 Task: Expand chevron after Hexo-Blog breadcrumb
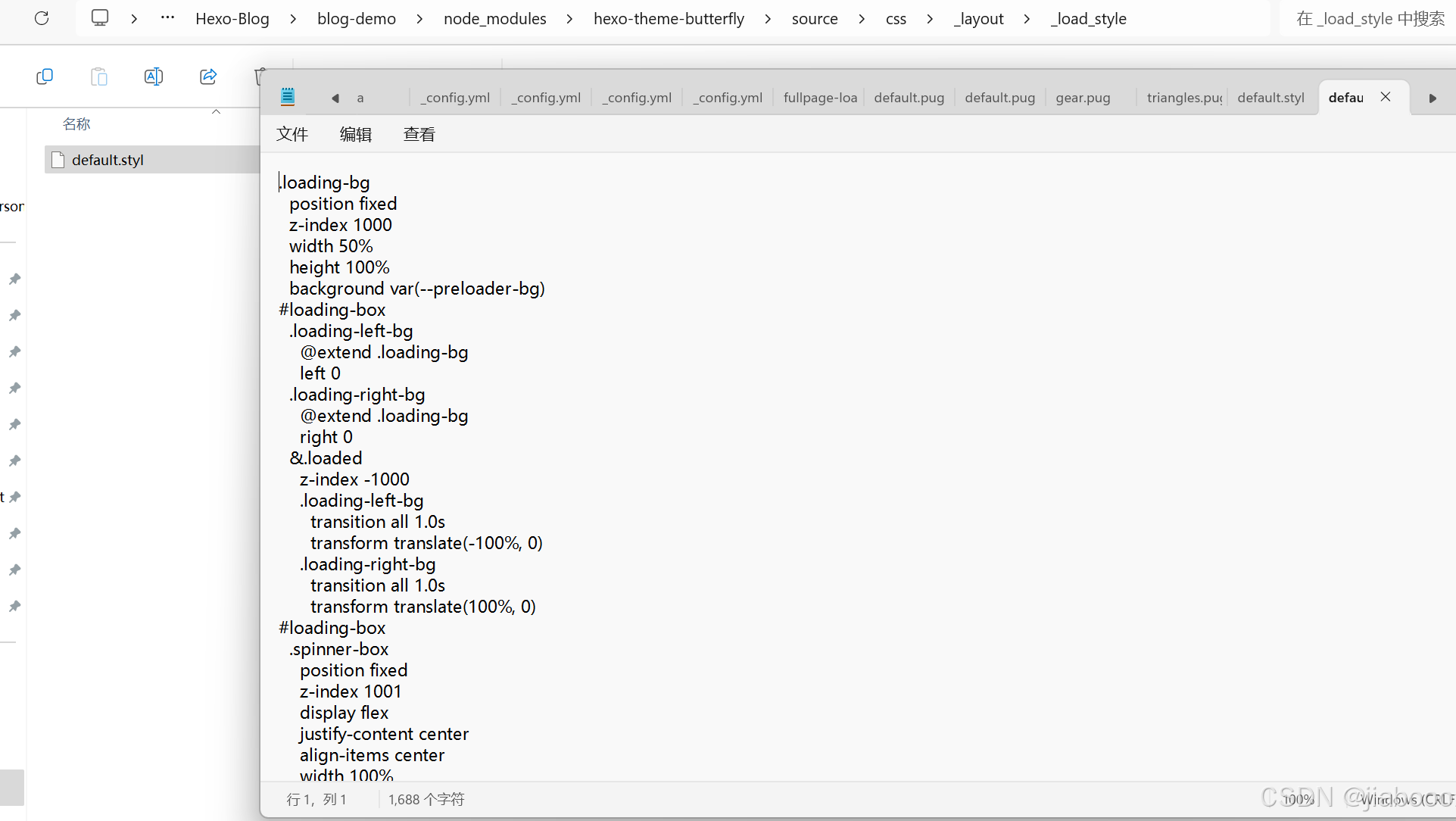click(293, 19)
